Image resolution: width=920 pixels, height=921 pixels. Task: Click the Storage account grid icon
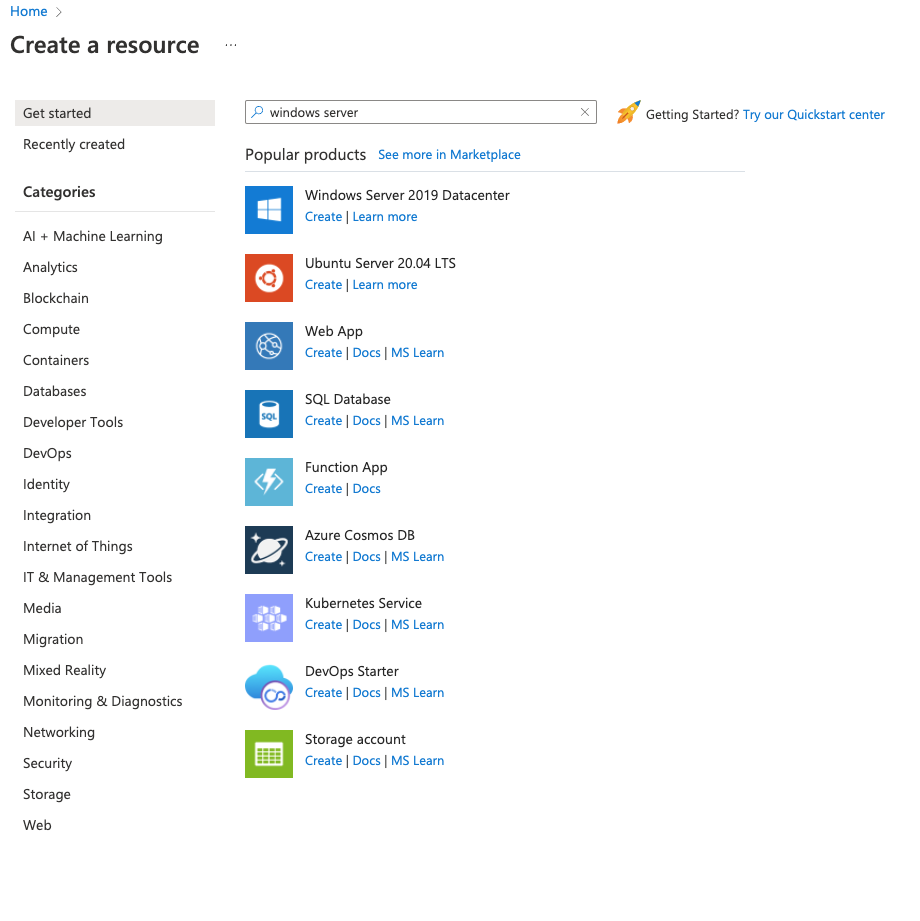pos(269,754)
